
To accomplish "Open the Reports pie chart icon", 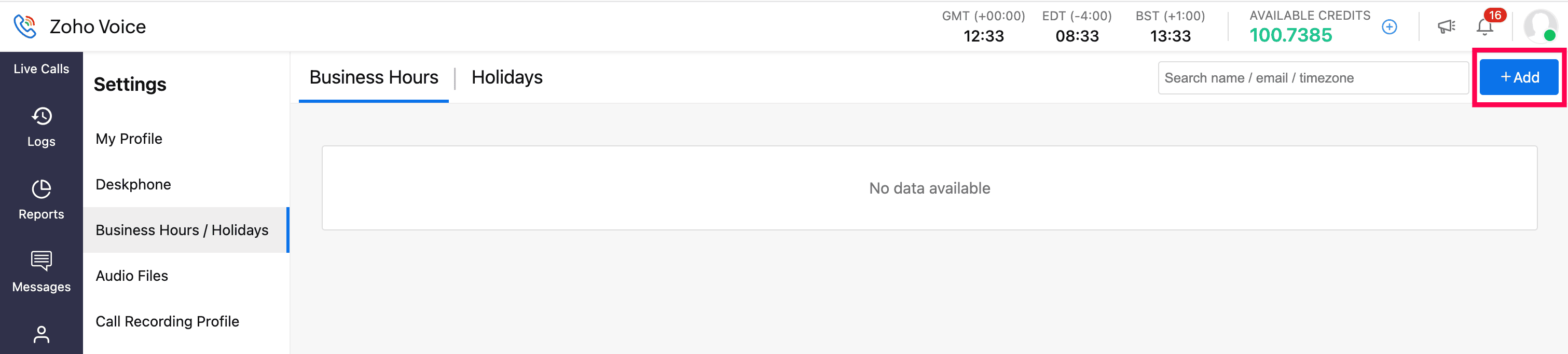I will tap(42, 189).
